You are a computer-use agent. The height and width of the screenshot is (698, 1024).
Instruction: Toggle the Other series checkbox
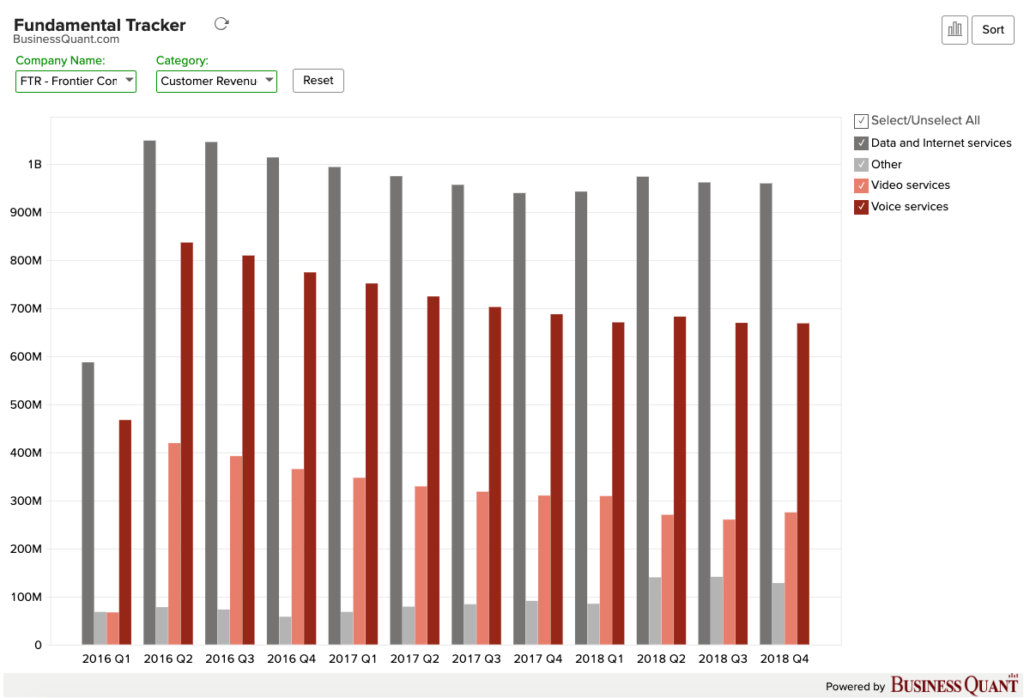861,165
